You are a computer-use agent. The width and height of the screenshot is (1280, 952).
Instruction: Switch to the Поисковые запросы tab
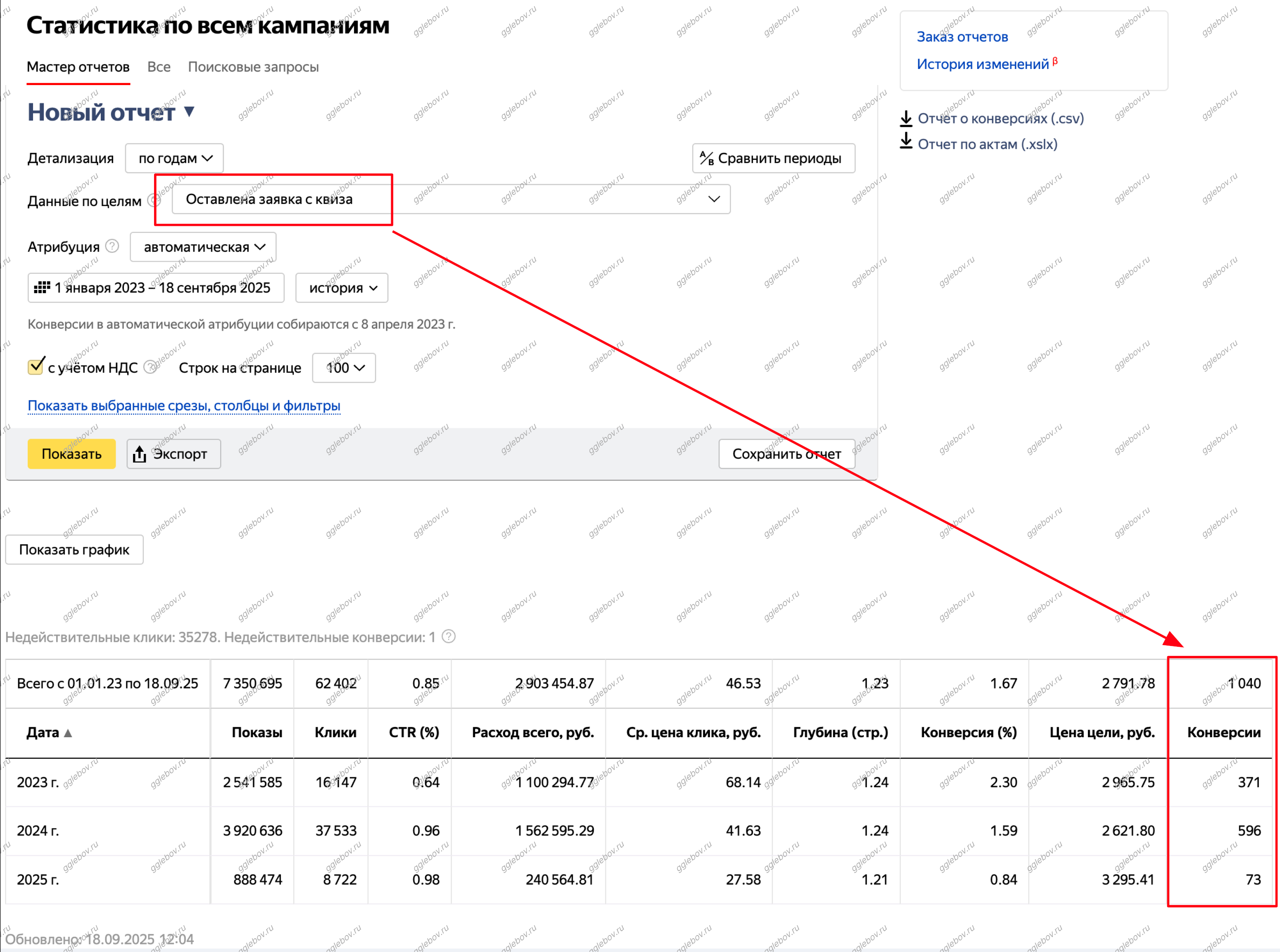[x=253, y=67]
